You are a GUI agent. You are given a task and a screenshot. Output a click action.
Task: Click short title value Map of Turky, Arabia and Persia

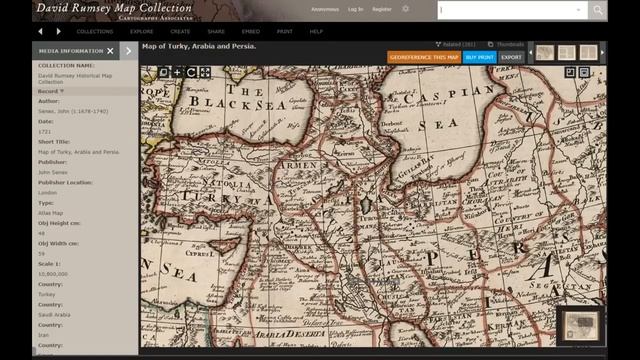pyautogui.click(x=78, y=152)
